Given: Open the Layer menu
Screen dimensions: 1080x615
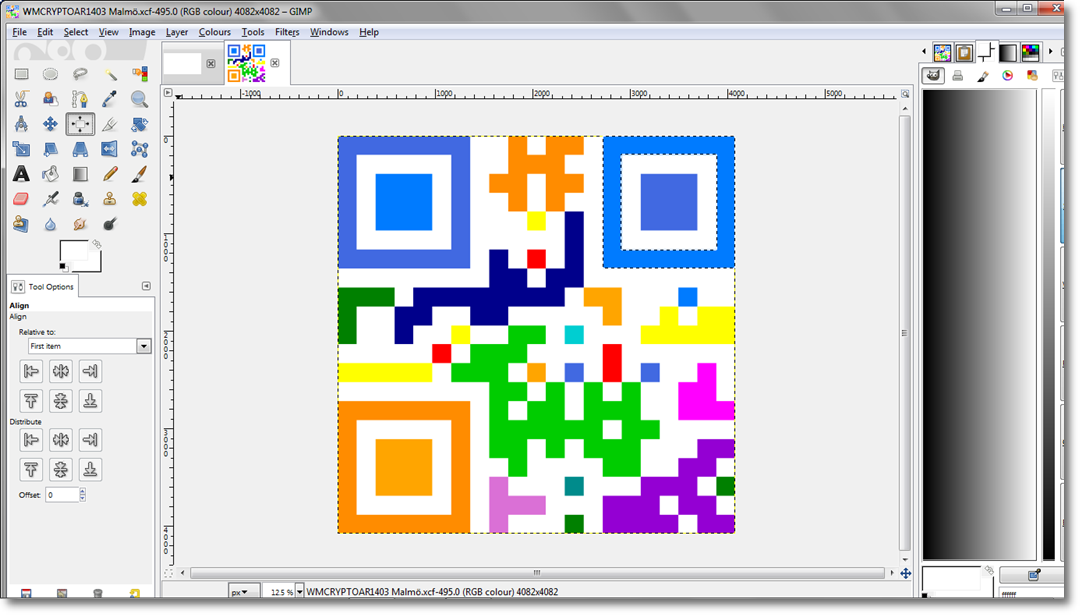Looking at the screenshot, I should coord(176,32).
